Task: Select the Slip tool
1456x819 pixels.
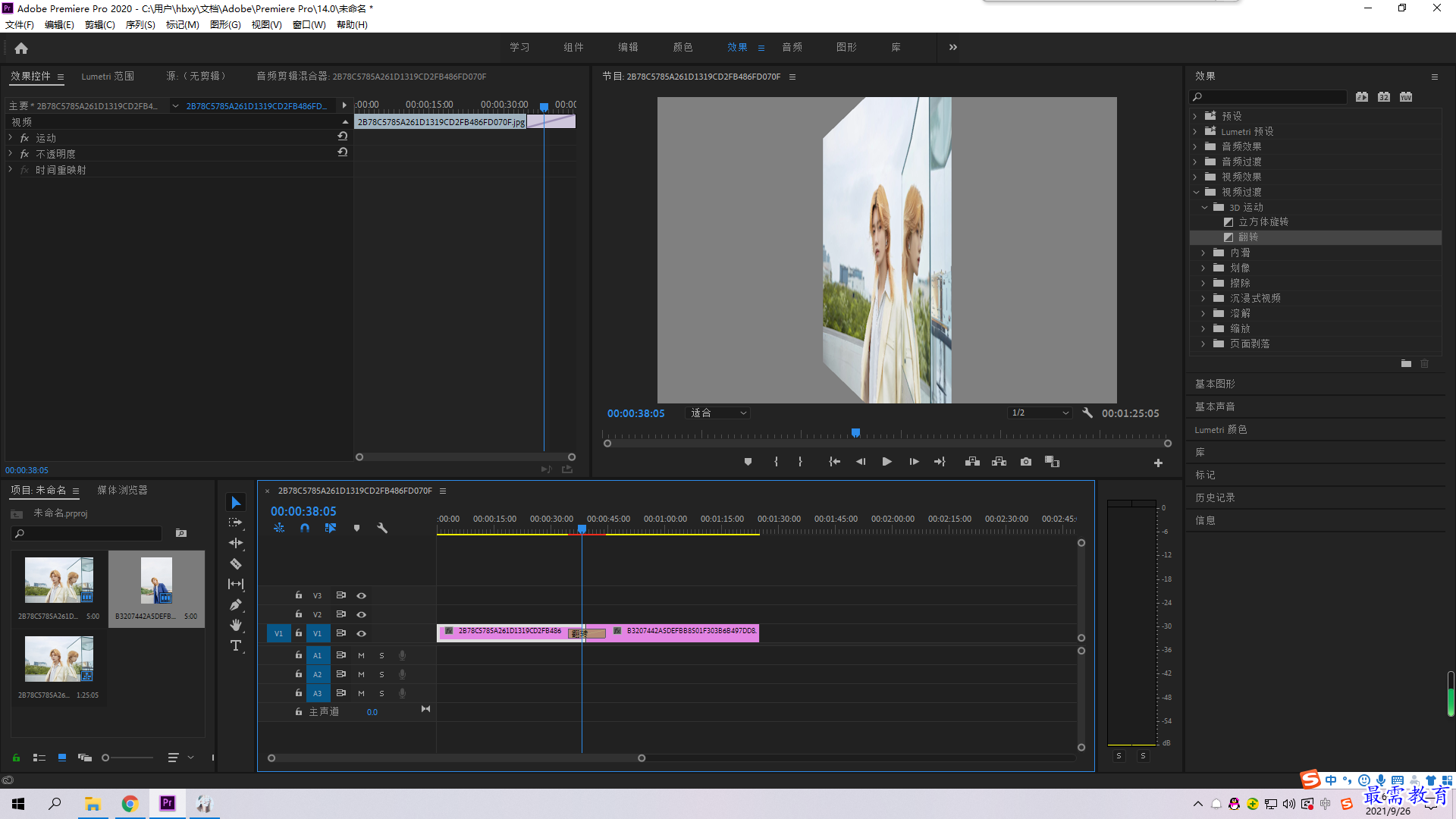Action: (236, 584)
